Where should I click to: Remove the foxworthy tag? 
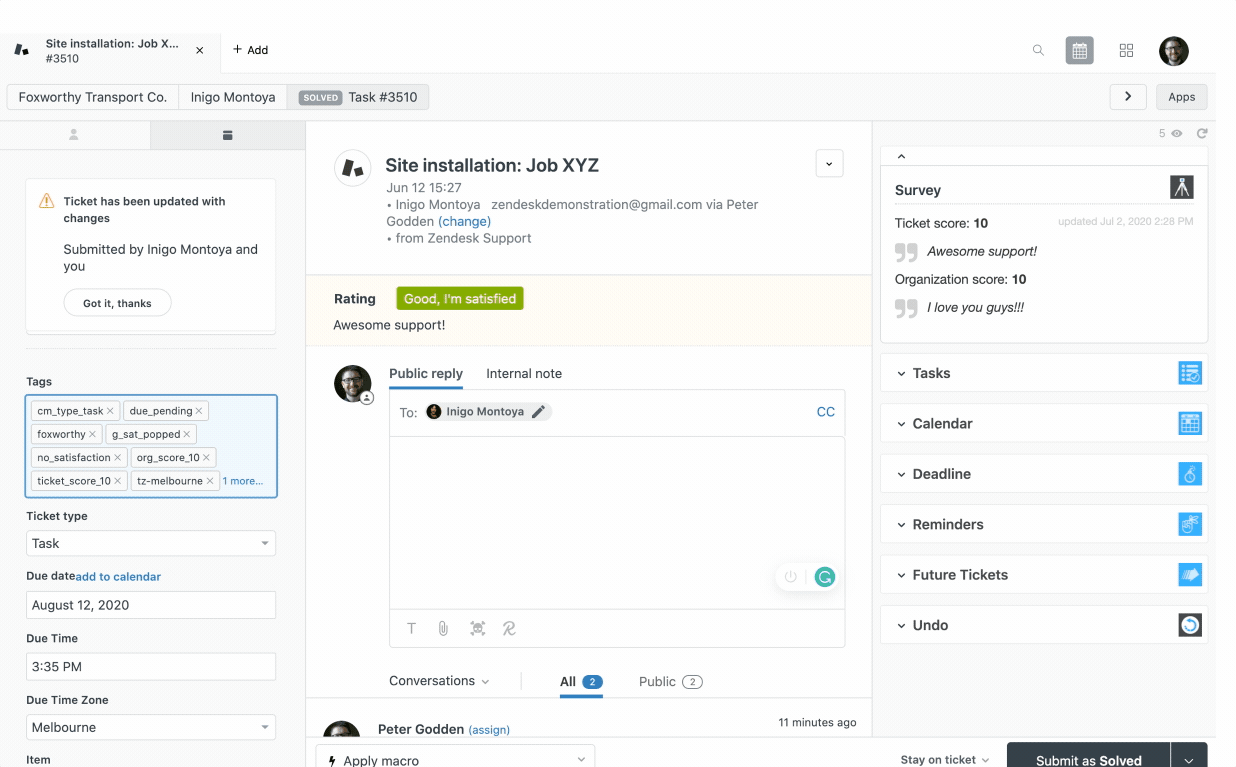(92, 434)
